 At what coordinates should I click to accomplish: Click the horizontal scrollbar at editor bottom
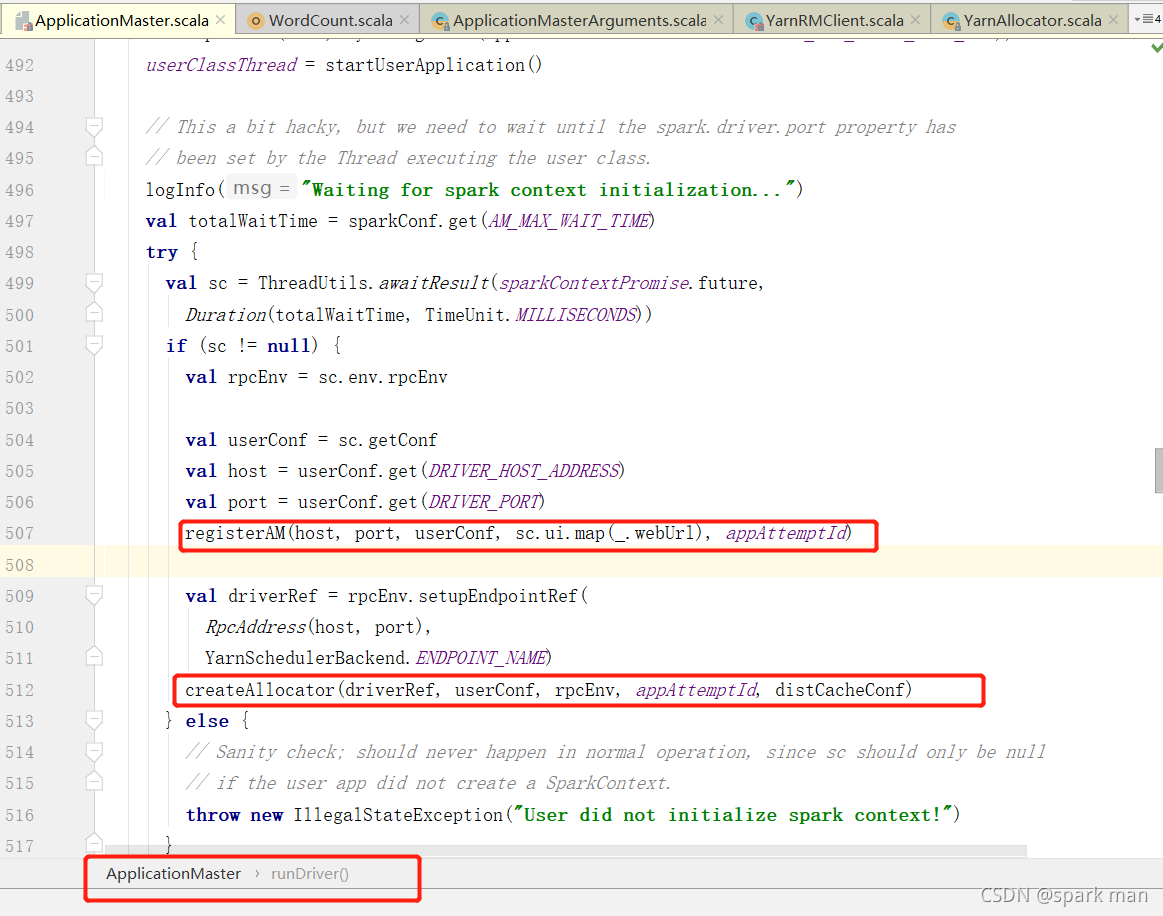[565, 850]
